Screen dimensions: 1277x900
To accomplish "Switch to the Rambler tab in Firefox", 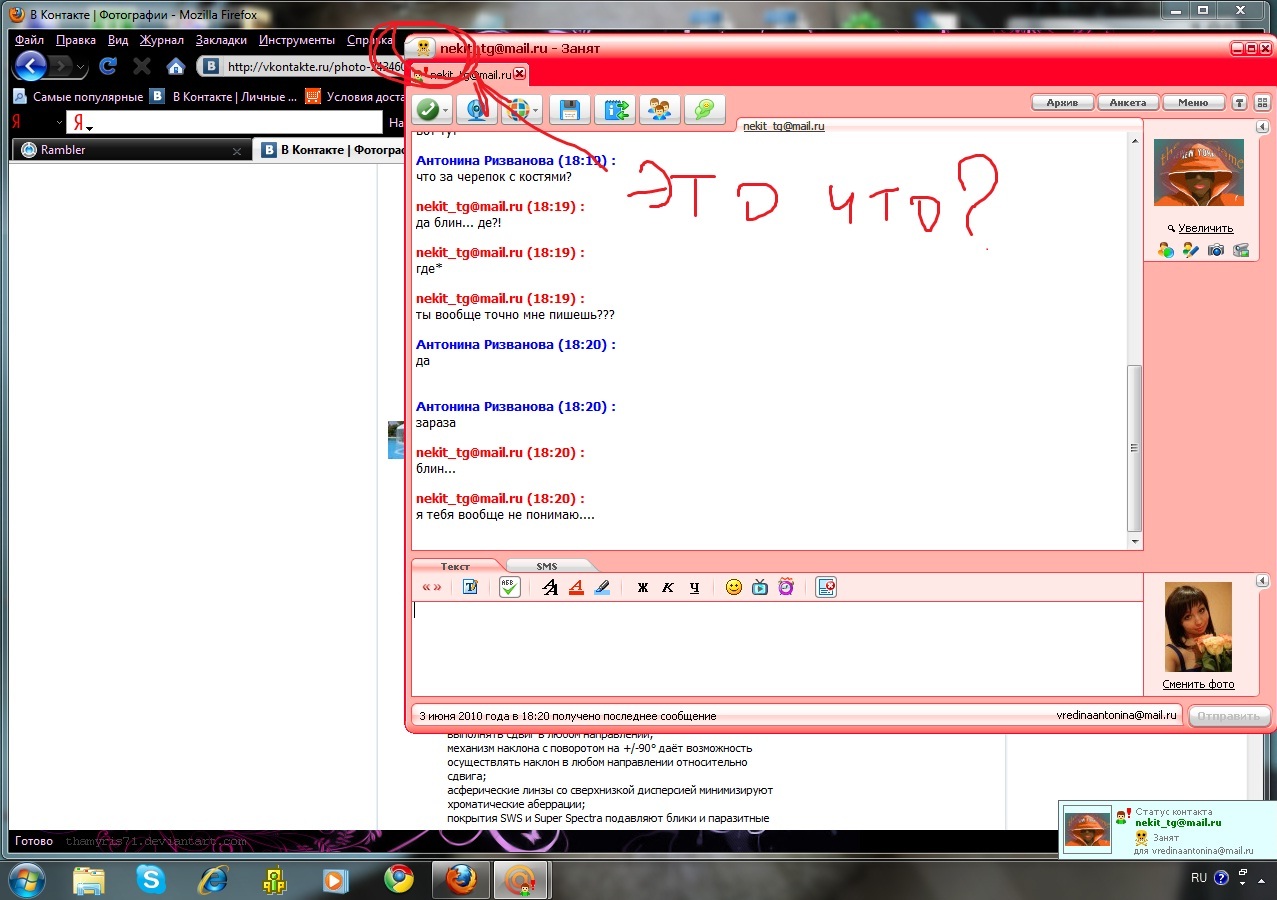I will pos(130,150).
